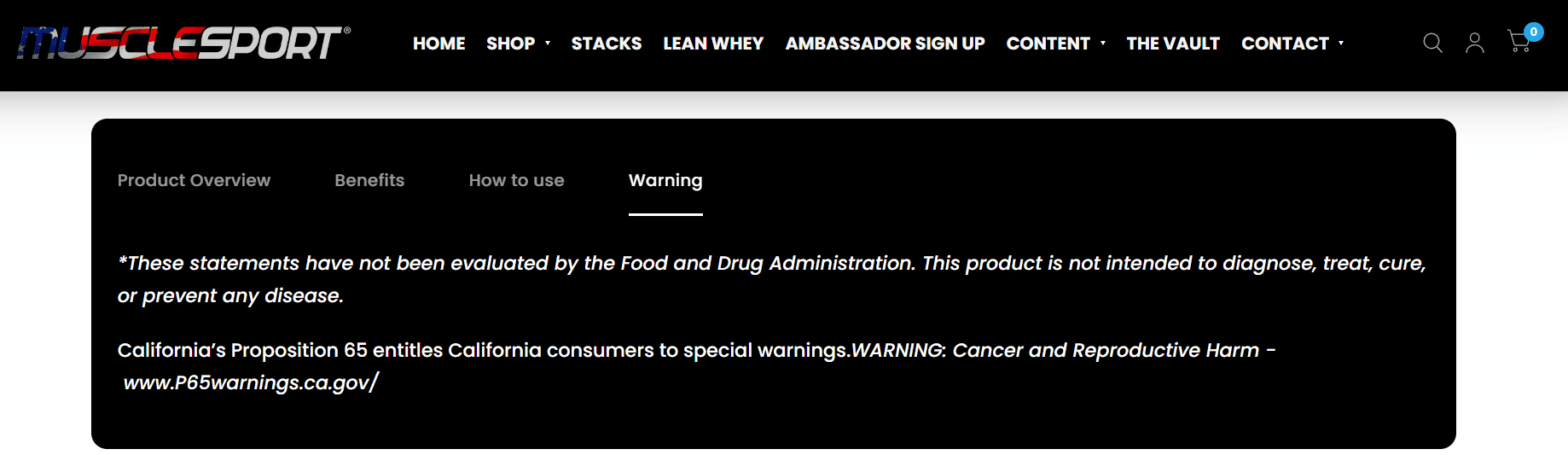Open the CONTENT menu label
1568x455 pixels.
point(1048,44)
